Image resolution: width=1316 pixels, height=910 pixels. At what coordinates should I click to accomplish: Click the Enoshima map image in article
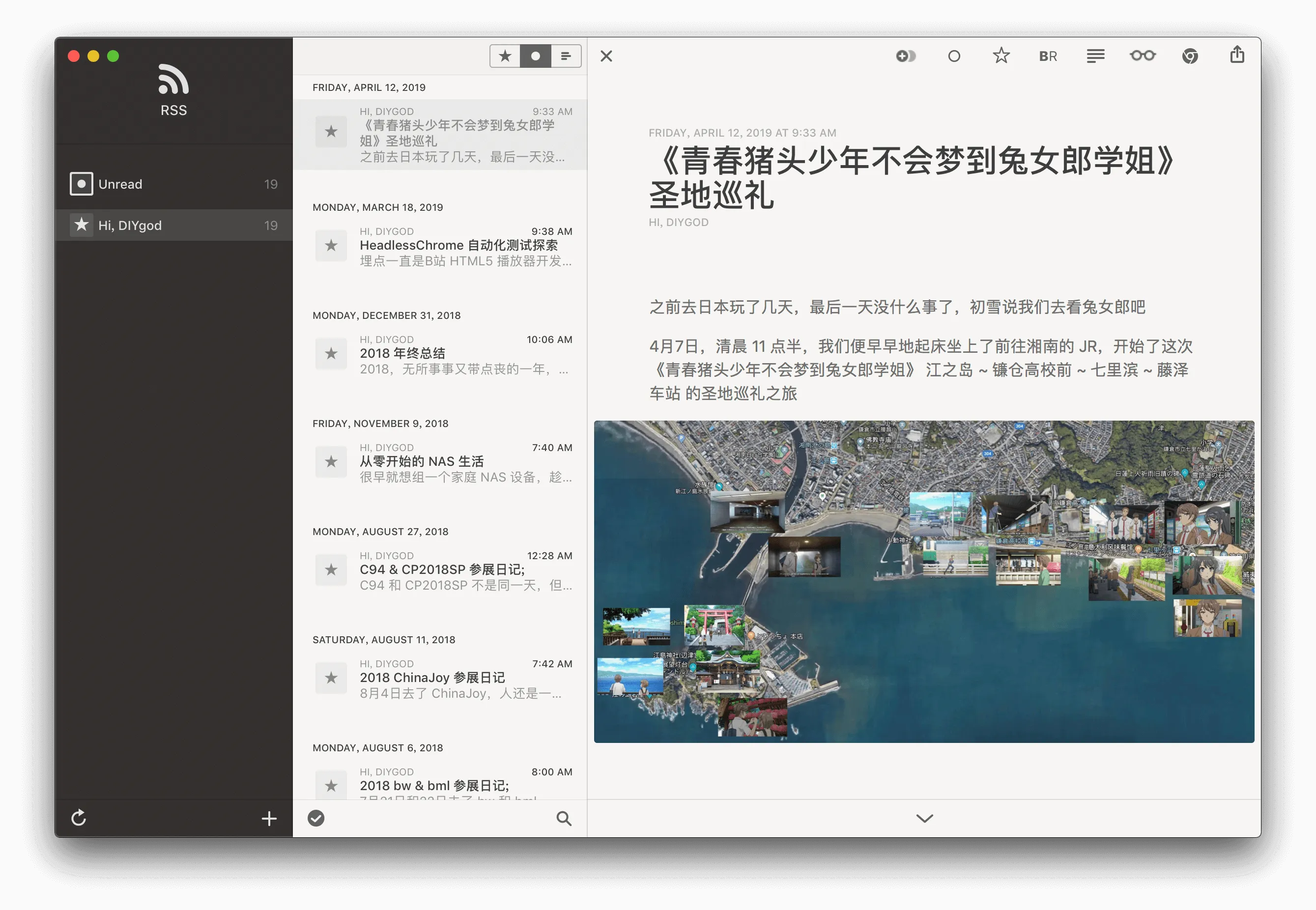point(924,582)
